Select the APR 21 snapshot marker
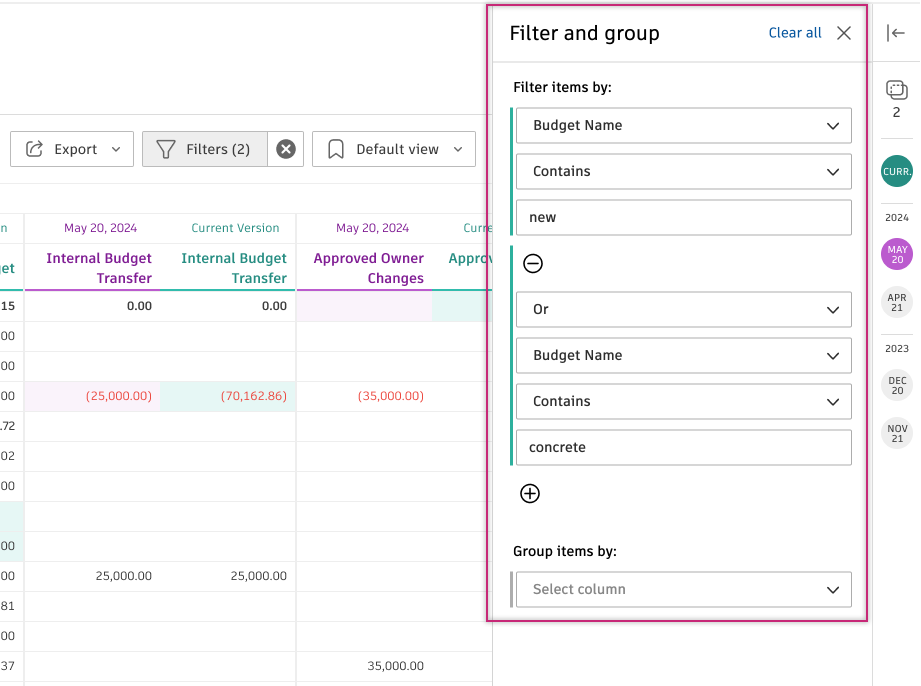The height and width of the screenshot is (686, 921). (896, 302)
